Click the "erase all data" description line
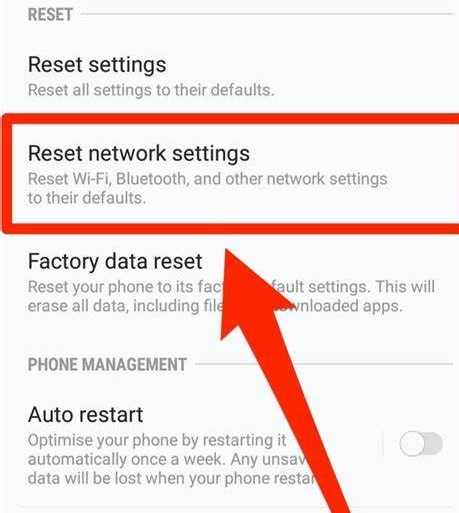Viewport: 459px width, 513px height. (215, 306)
